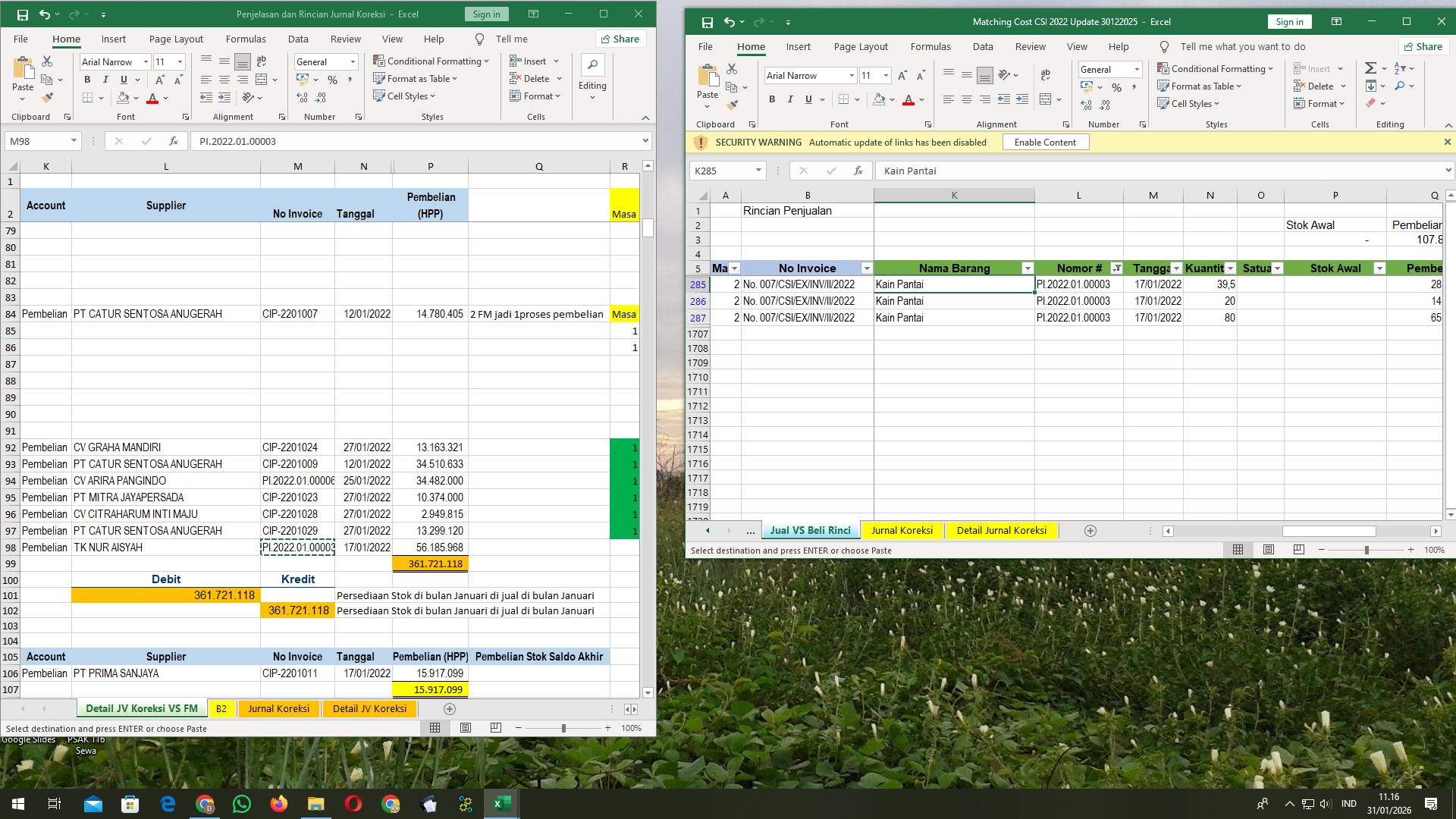Click the Format Painter icon in left workbook
Viewport: 1456px width, 819px height.
(48, 97)
